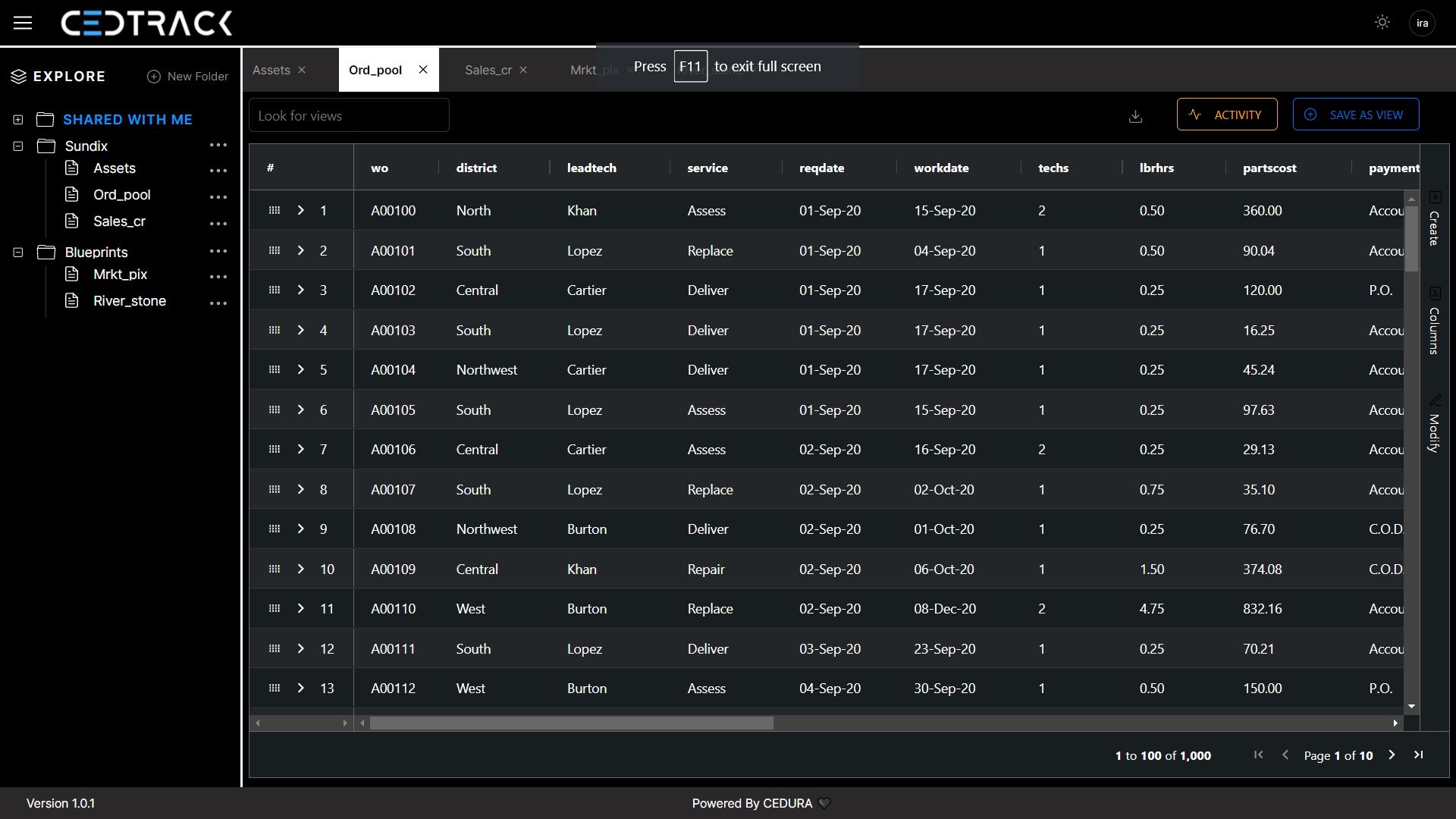Click the horizontal table scrollbar
The height and width of the screenshot is (819, 1456).
pos(572,723)
